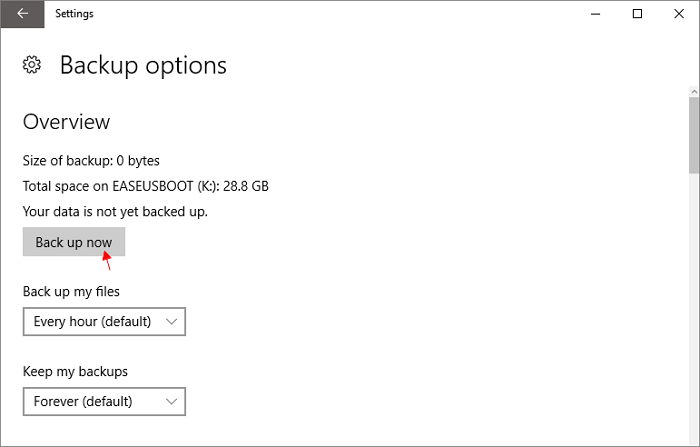Click the Back up my files label
The height and width of the screenshot is (447, 700).
(x=71, y=292)
